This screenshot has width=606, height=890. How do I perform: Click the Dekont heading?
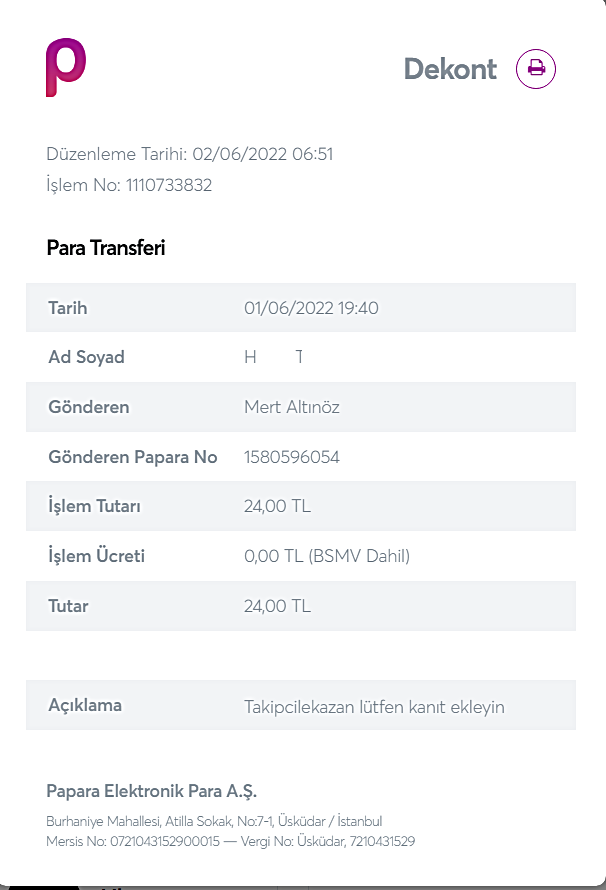coord(450,69)
